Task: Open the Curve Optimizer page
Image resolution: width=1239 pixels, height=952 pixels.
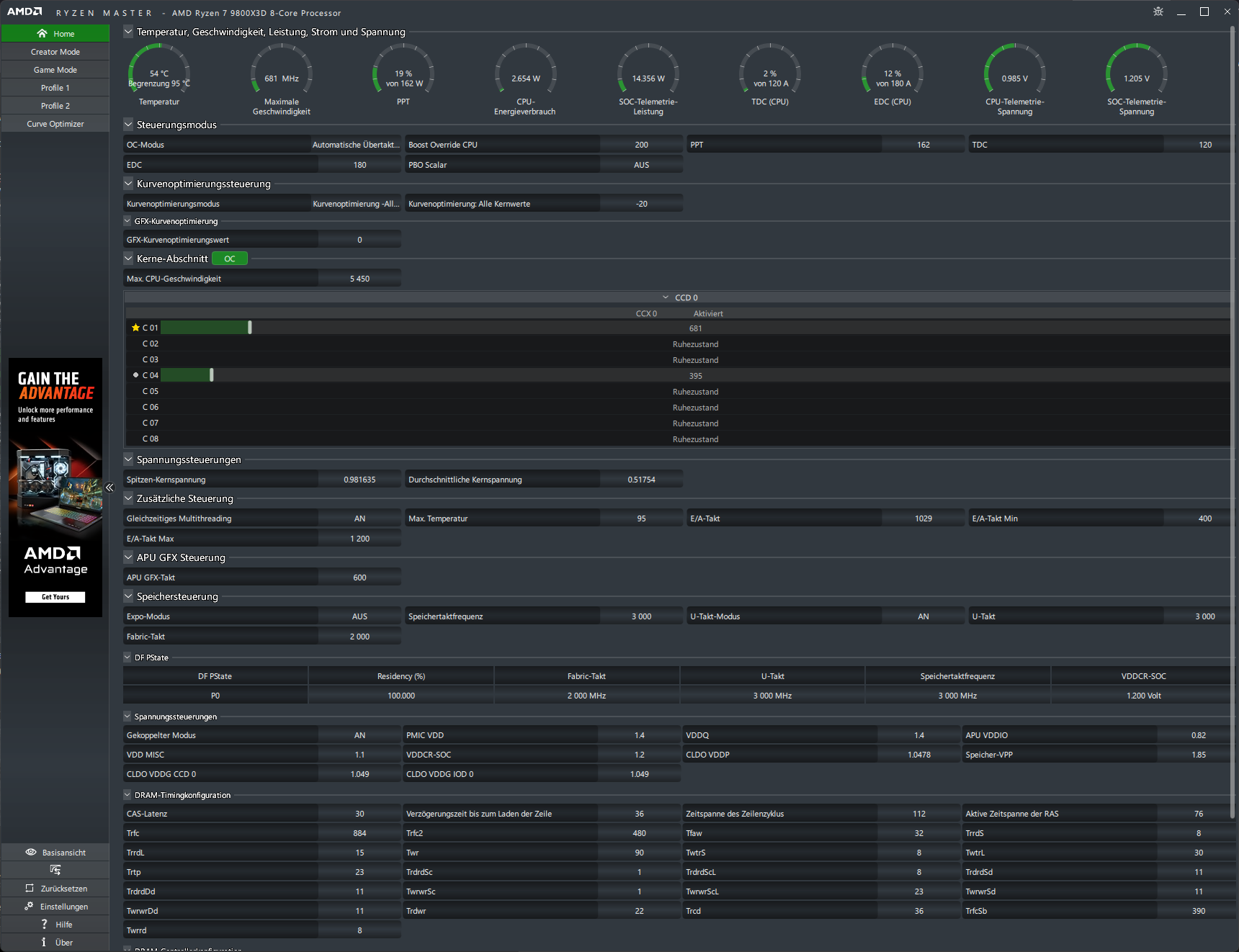Action: (x=55, y=124)
